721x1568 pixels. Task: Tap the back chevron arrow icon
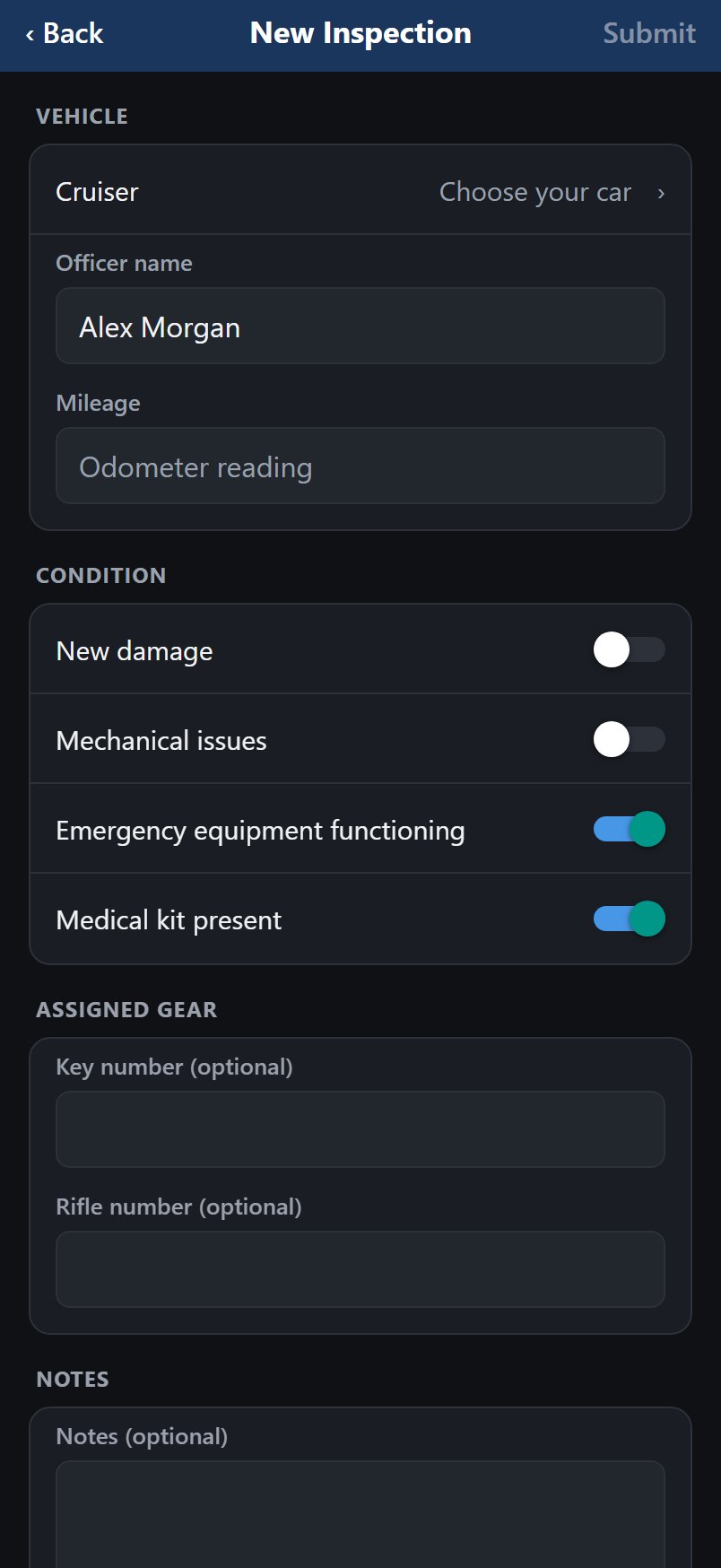click(30, 35)
